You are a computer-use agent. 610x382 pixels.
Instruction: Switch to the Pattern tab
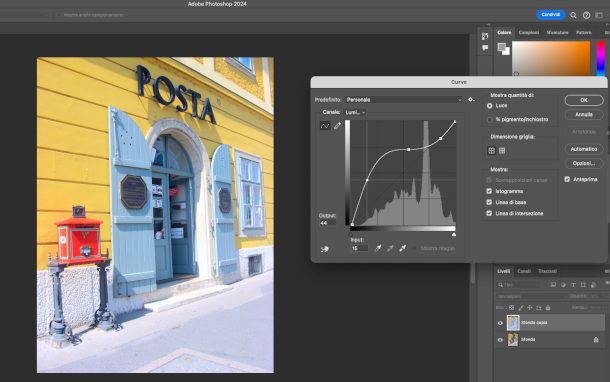click(x=584, y=32)
